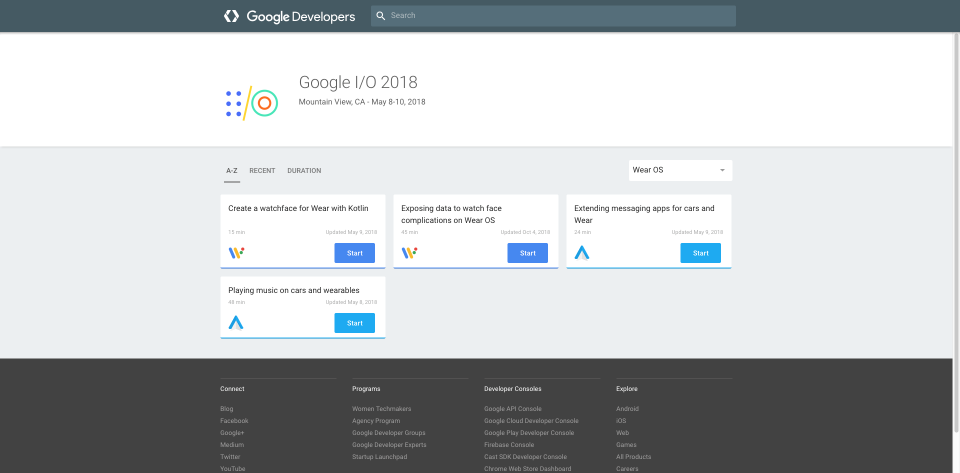This screenshot has height=473, width=960.
Task: Open Cast SDK Developer Console link
Action: coord(525,456)
